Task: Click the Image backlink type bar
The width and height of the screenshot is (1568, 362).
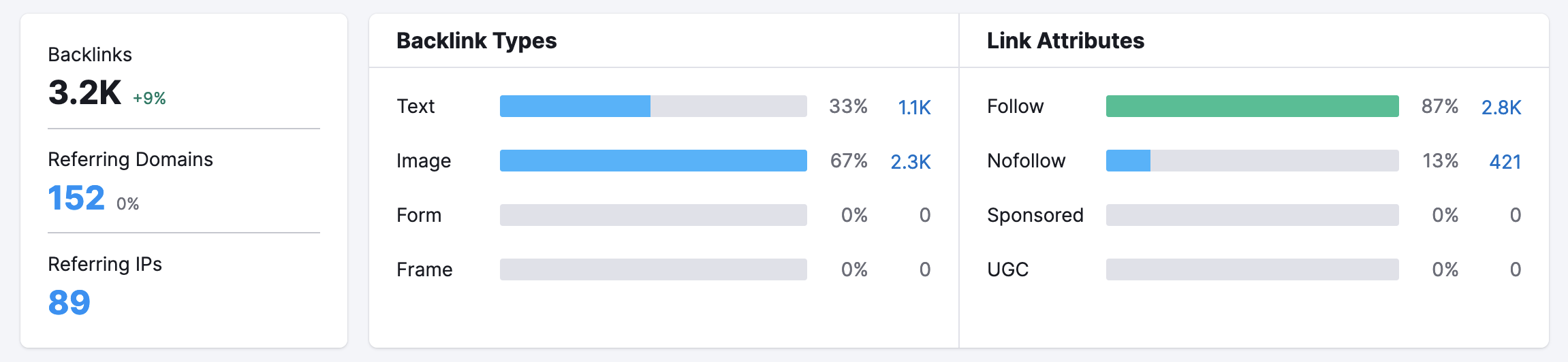Action: (x=653, y=161)
